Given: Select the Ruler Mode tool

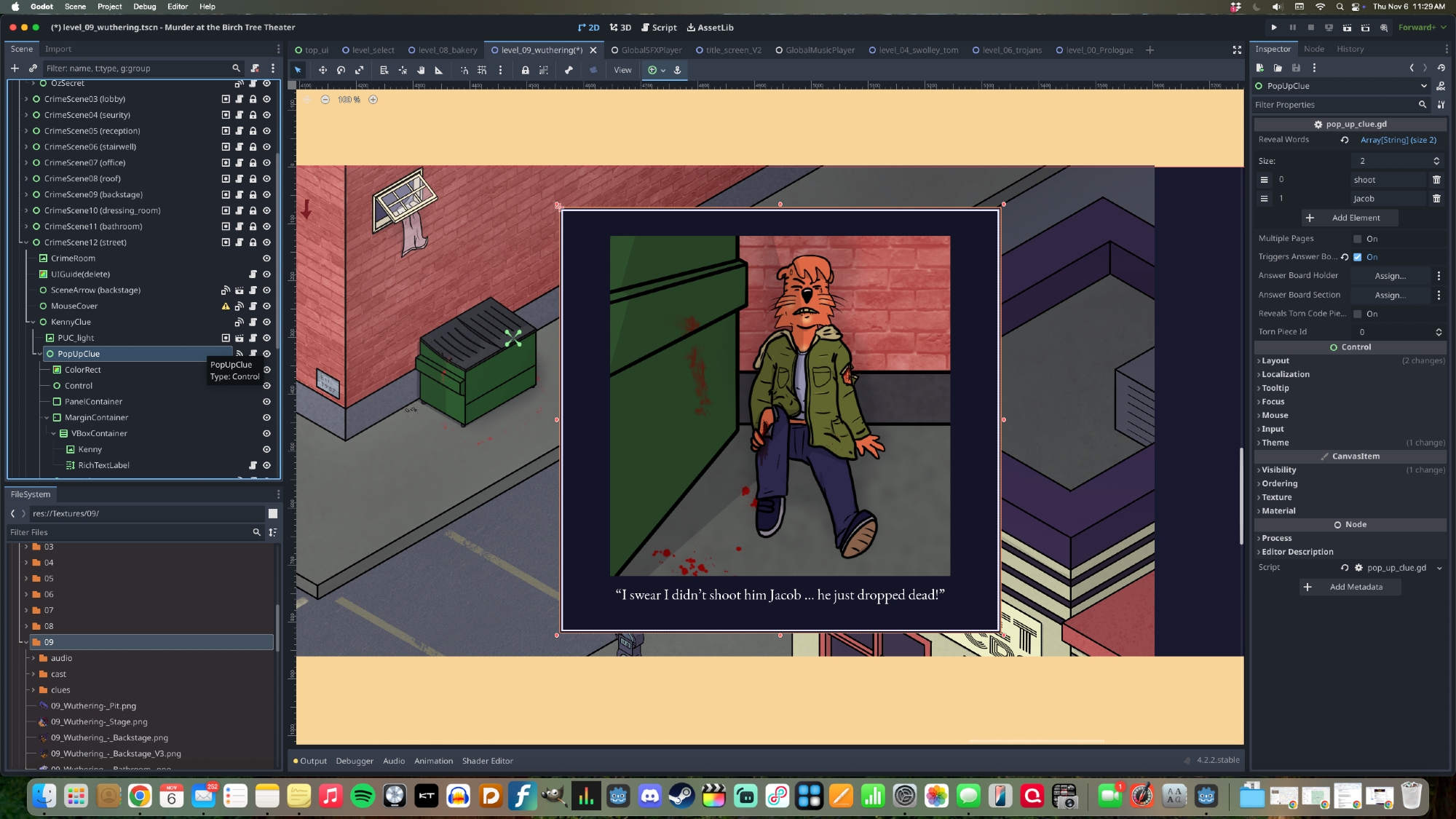Looking at the screenshot, I should tap(439, 70).
